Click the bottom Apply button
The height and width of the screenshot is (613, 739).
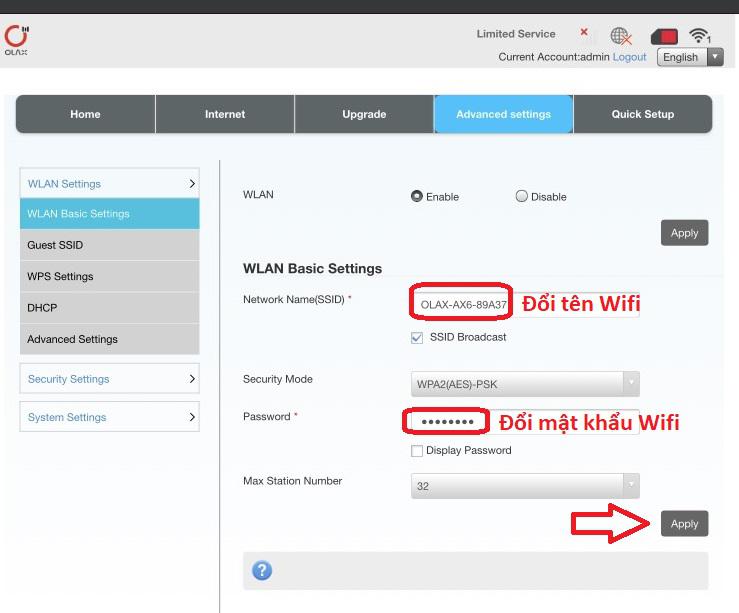point(684,524)
